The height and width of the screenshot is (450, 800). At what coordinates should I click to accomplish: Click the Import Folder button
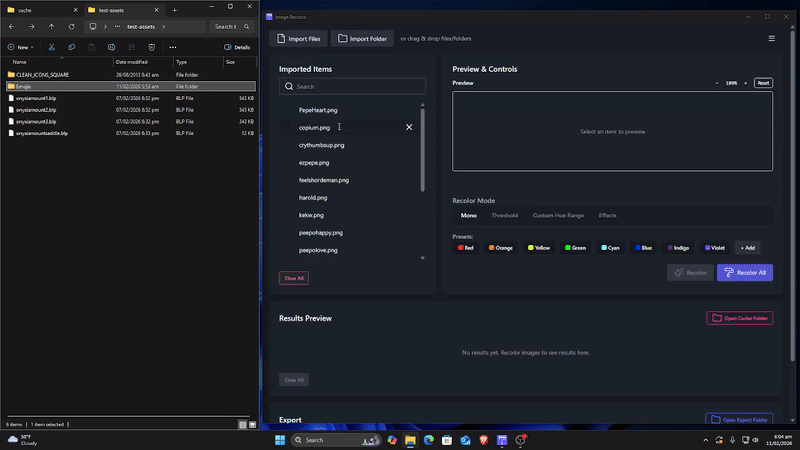pos(363,39)
